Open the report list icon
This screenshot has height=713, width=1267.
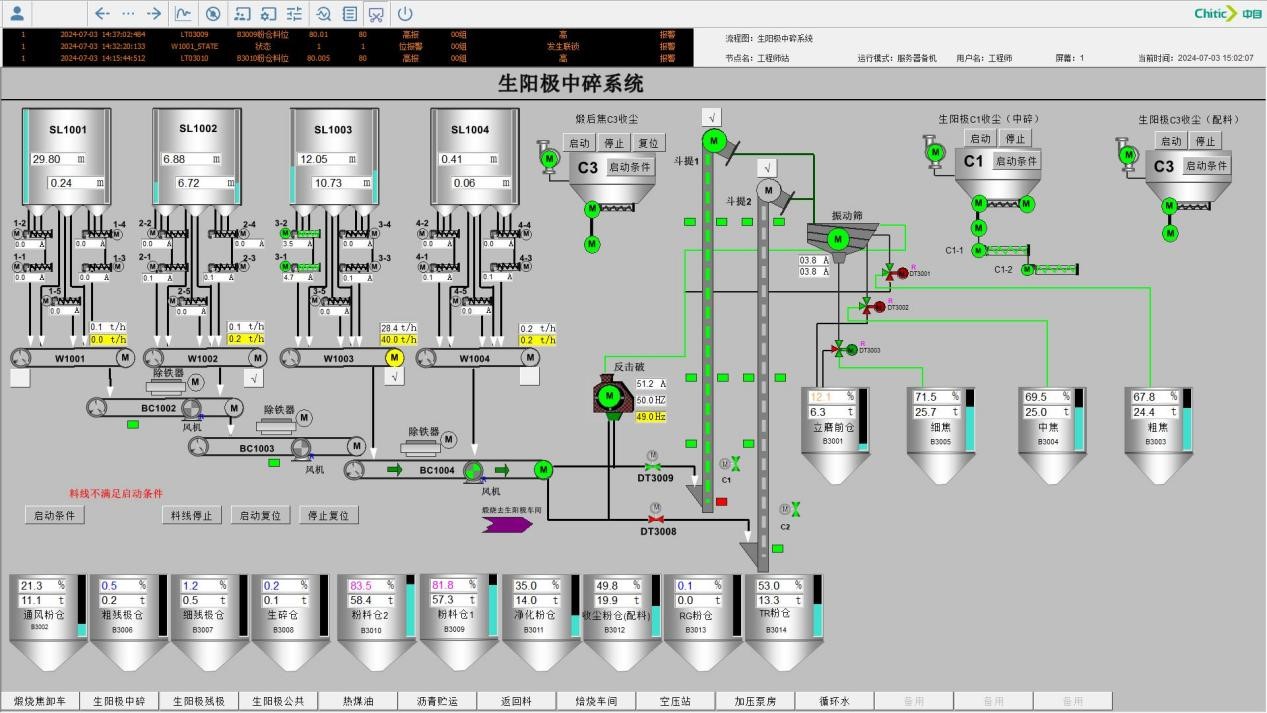click(350, 13)
